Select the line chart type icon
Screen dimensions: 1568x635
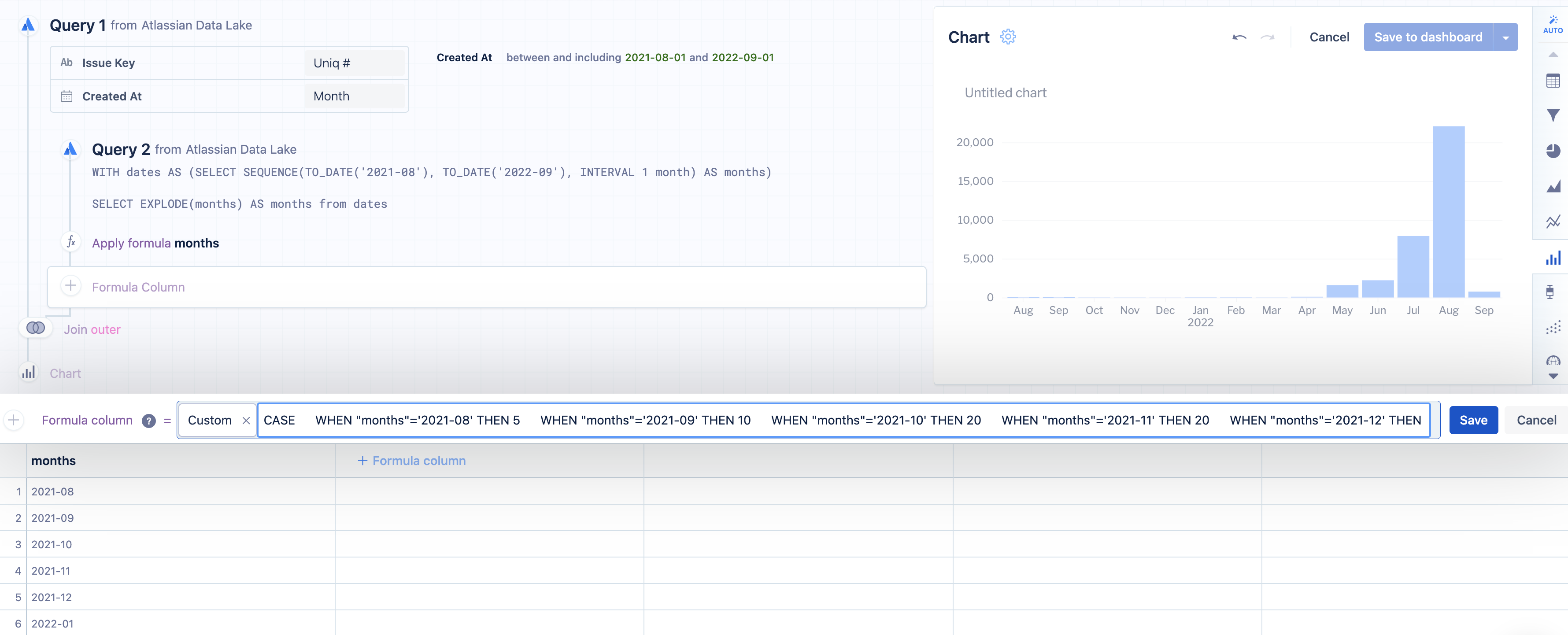tap(1553, 222)
